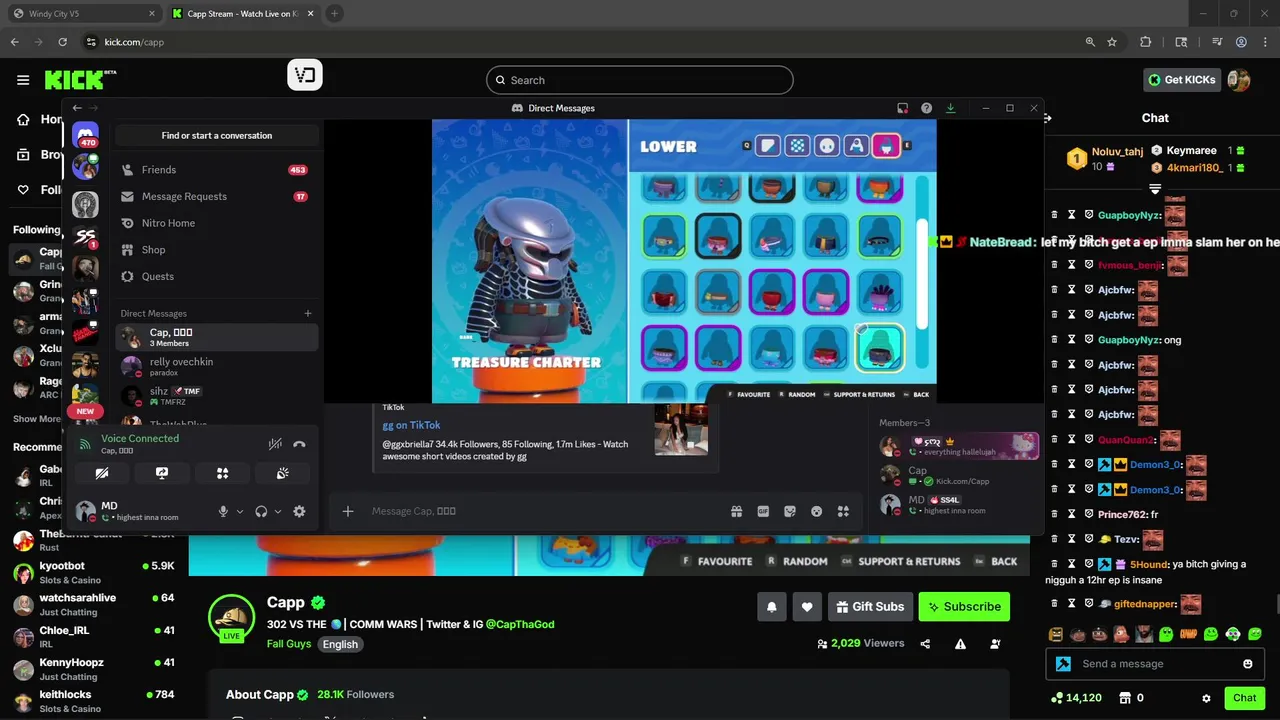The width and height of the screenshot is (1280, 720).
Task: Open sihz direct message
Action: (216, 396)
